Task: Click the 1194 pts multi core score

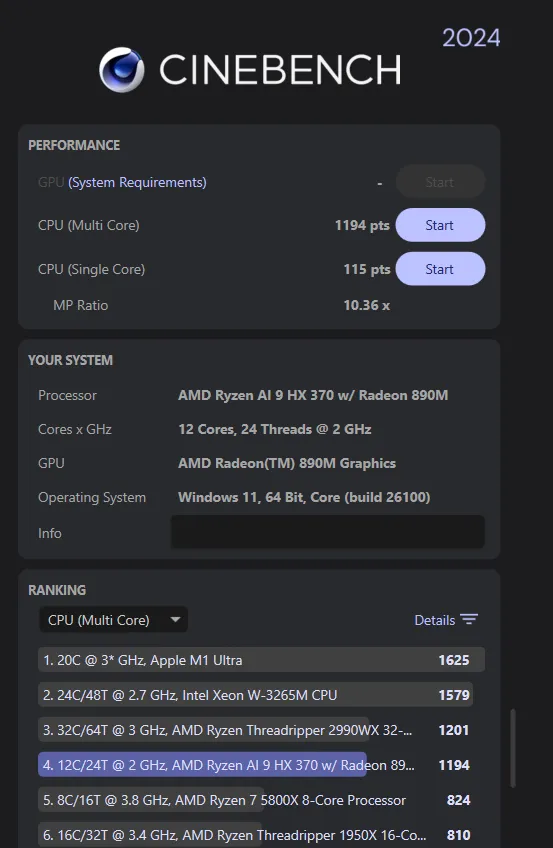Action: pos(362,225)
